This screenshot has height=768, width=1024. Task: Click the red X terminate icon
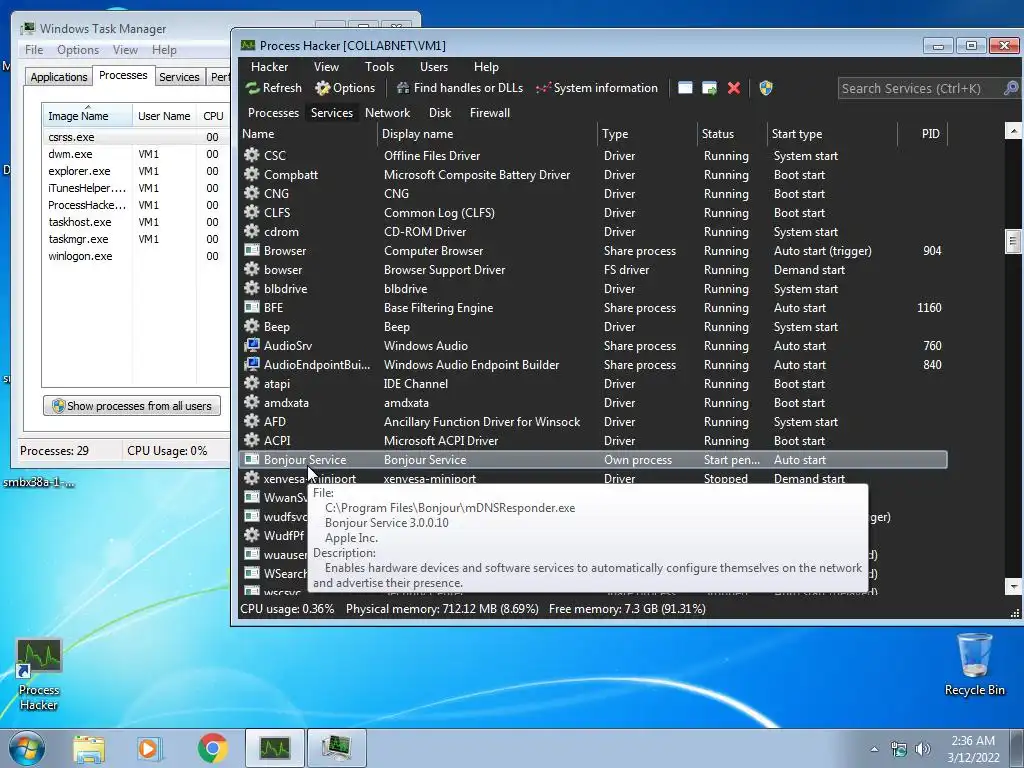pos(734,88)
